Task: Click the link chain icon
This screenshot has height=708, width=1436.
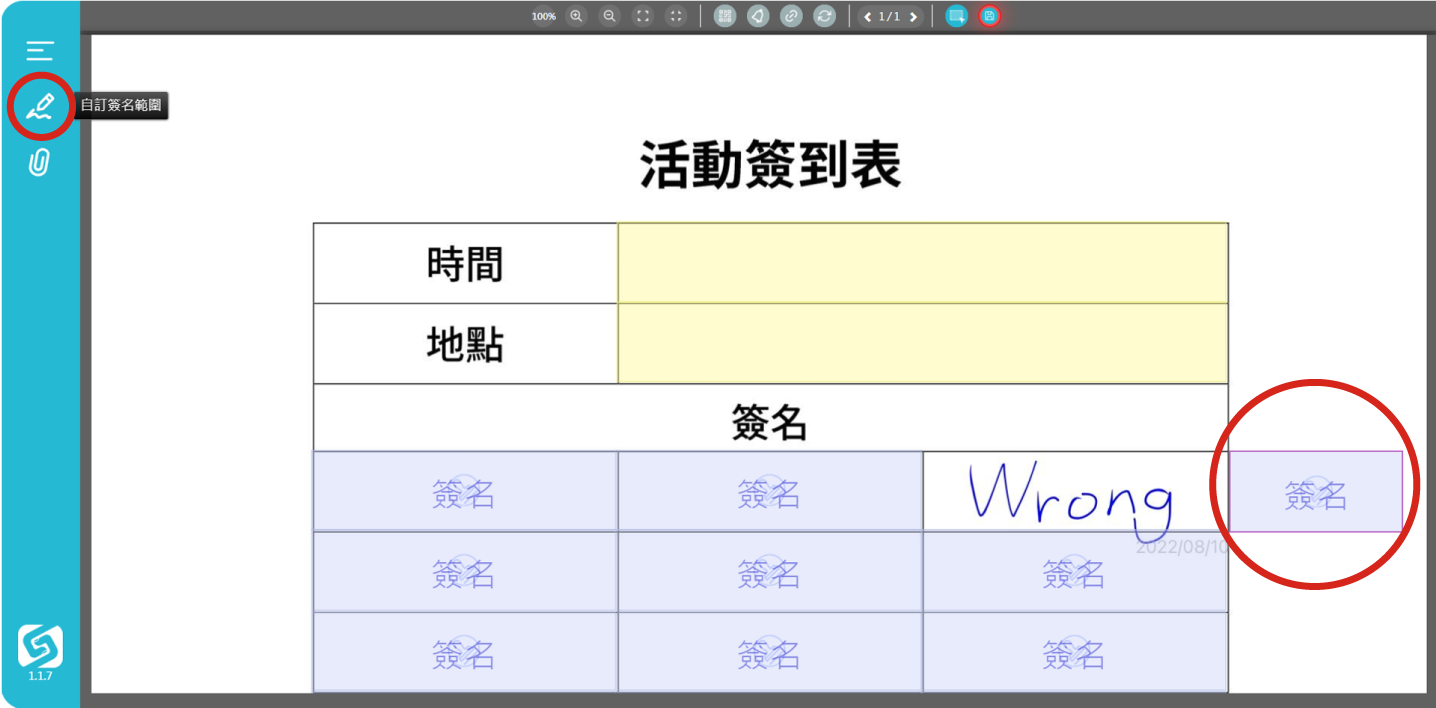Action: 791,16
